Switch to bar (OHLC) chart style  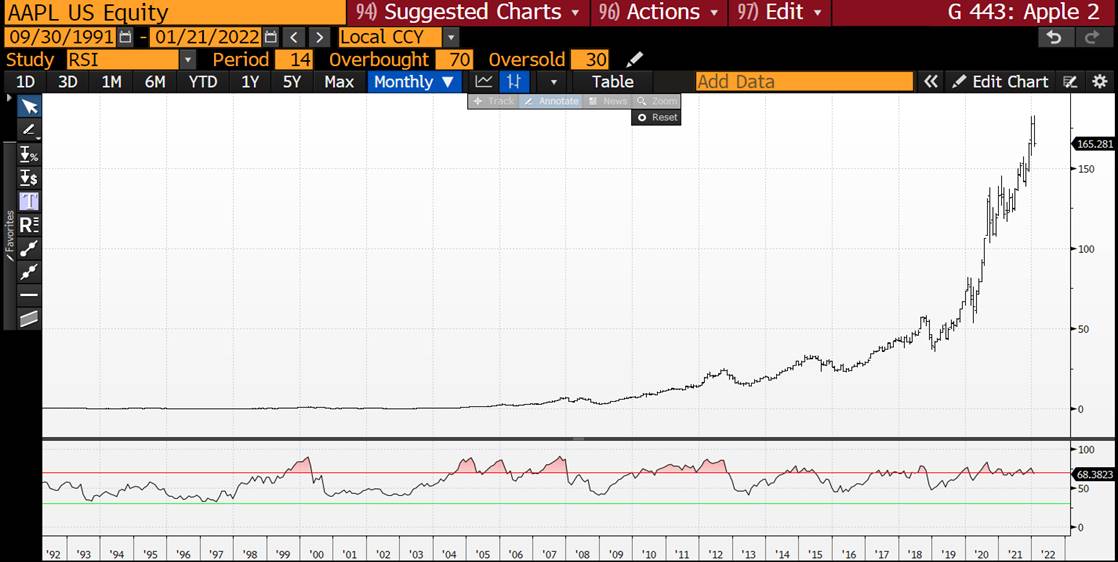pos(513,82)
